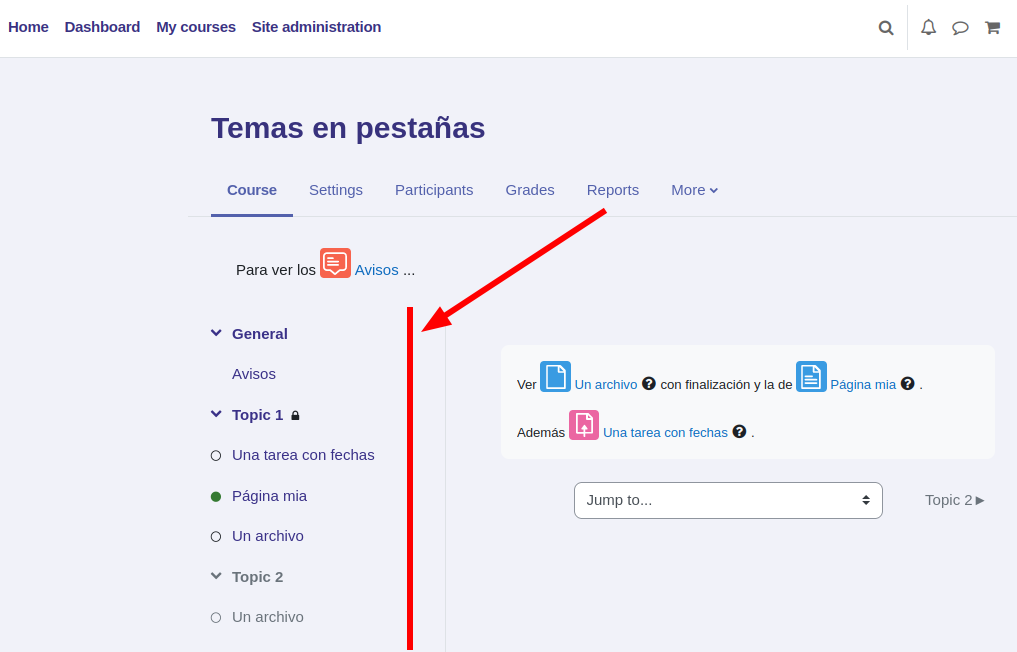
Task: Open Una tarea con fechas link in content box
Action: (x=665, y=433)
